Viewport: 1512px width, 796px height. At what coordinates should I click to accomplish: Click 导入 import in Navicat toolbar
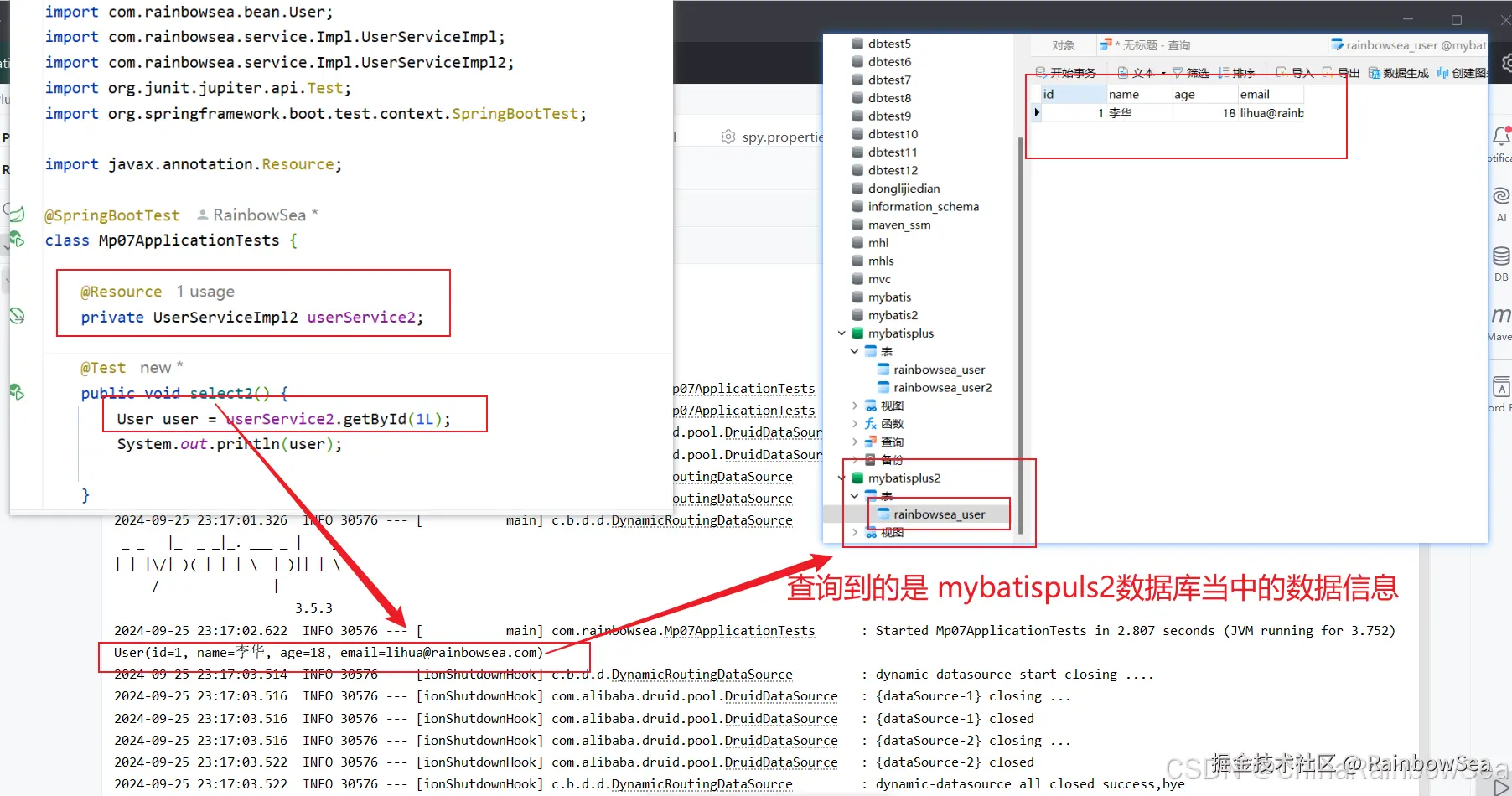tap(1295, 73)
